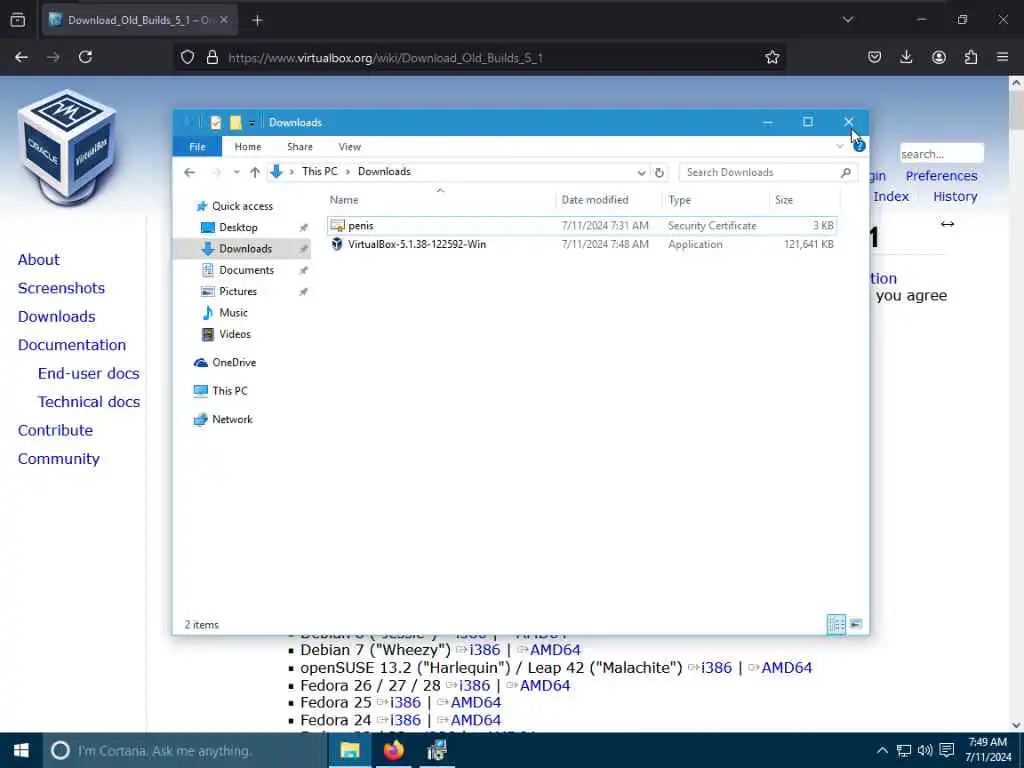The height and width of the screenshot is (768, 1024).
Task: Open the End-user docs link
Action: tap(89, 374)
